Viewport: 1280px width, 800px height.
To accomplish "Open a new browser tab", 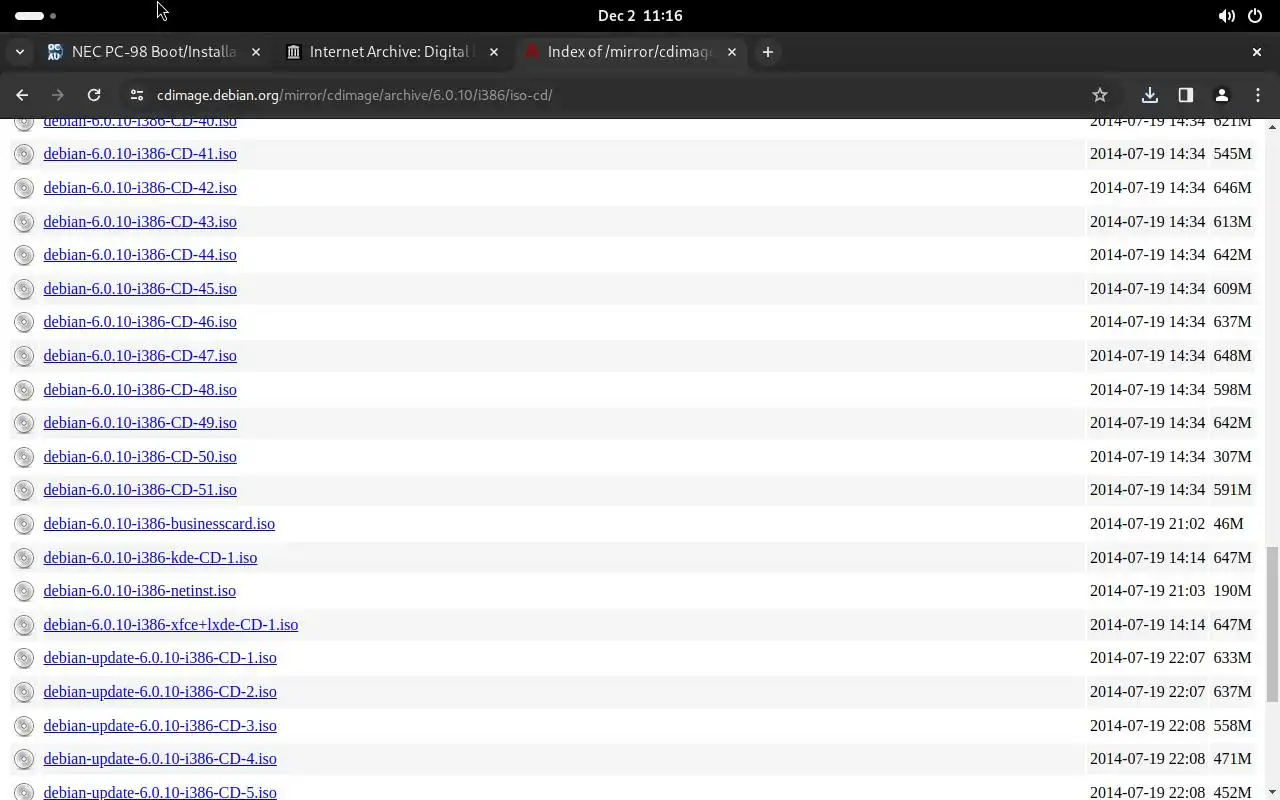I will tap(768, 52).
